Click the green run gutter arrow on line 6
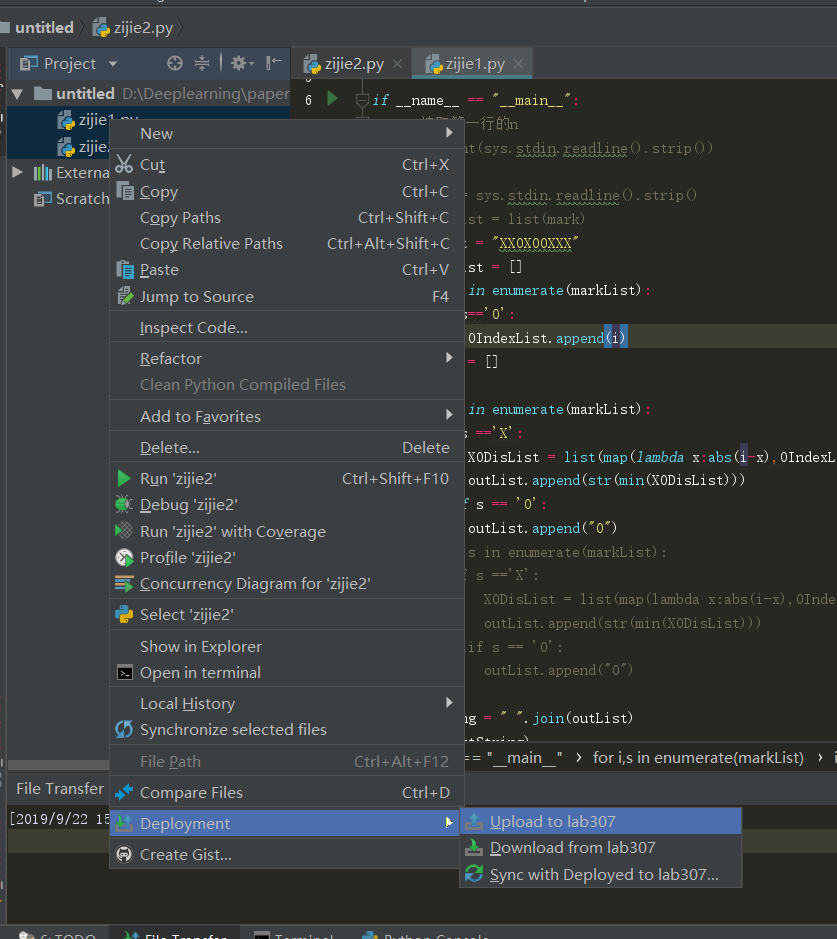Viewport: 837px width, 939px height. pyautogui.click(x=332, y=98)
